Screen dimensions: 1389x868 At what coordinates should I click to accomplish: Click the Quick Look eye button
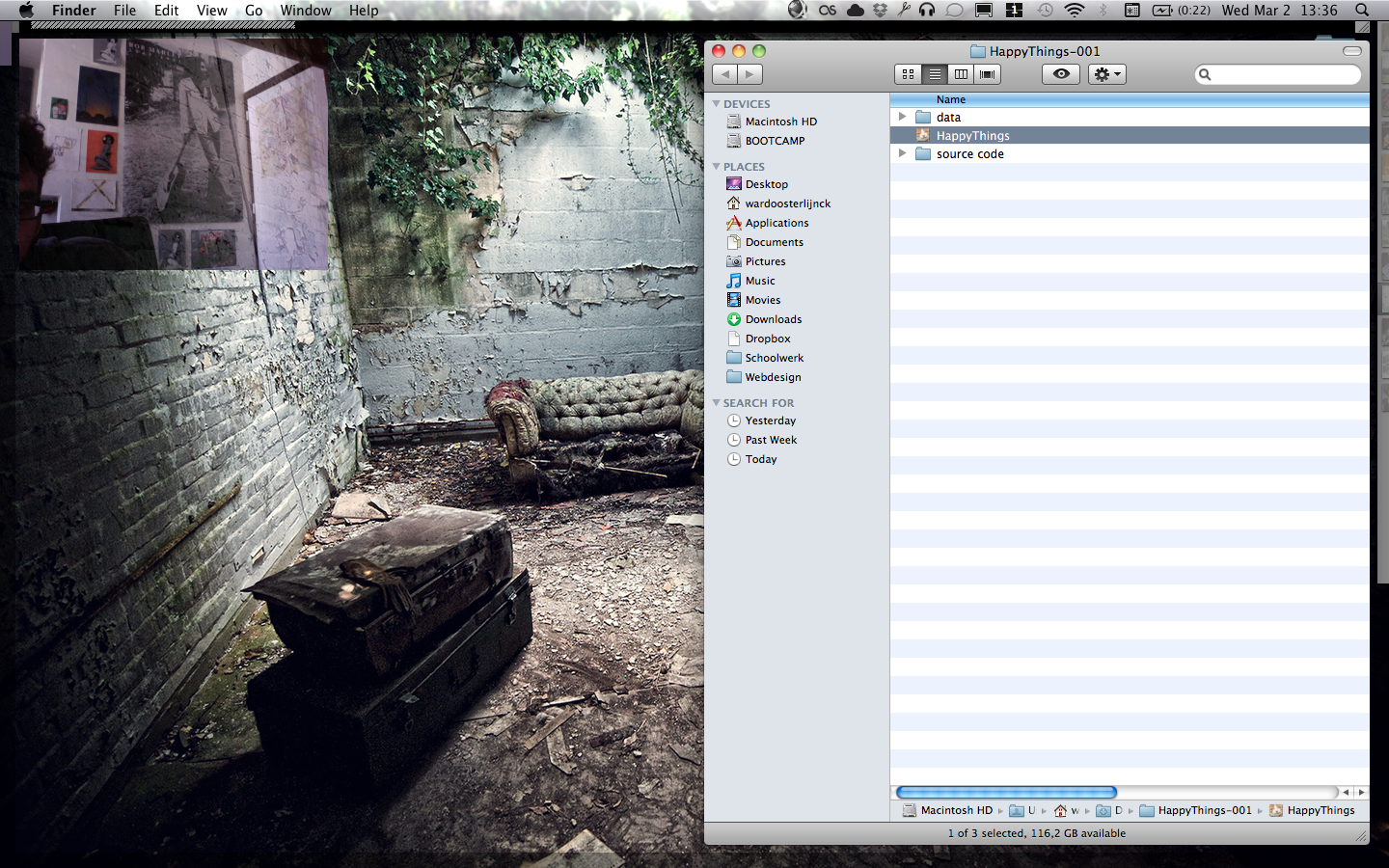[1061, 74]
